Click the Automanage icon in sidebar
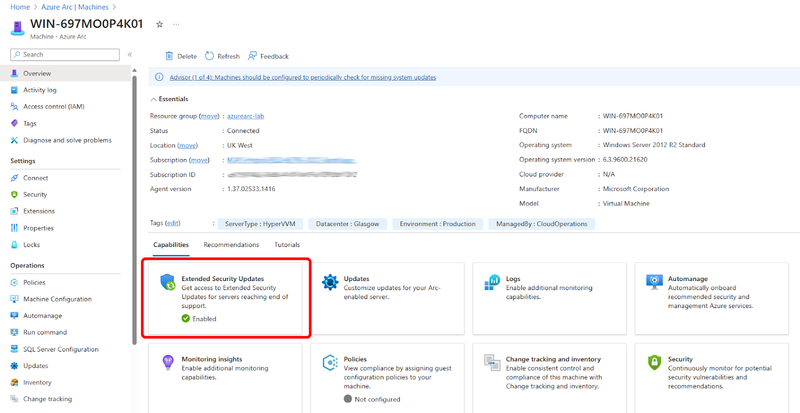 [14, 316]
